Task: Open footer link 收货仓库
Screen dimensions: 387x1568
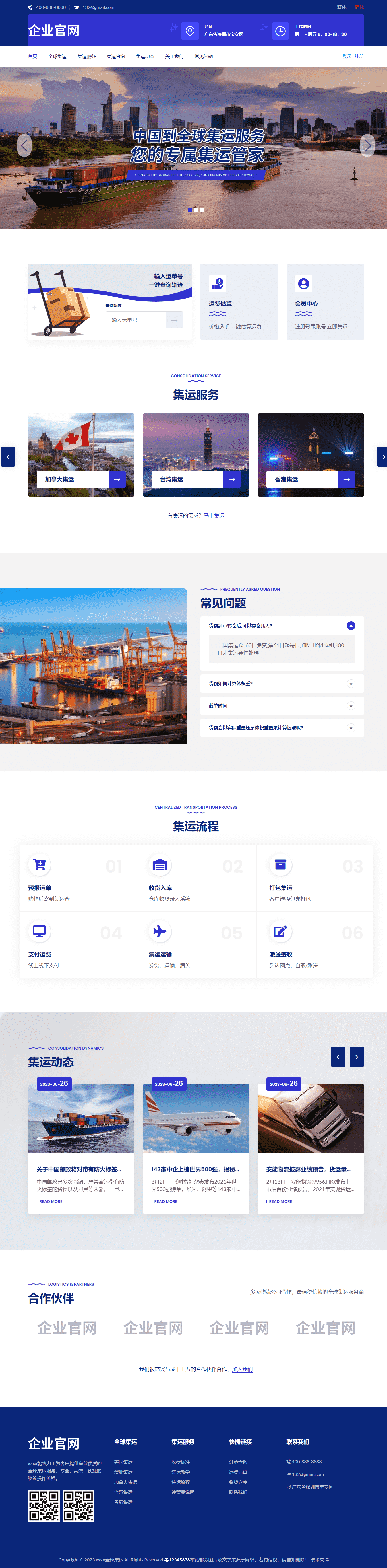Action: pos(238,1482)
